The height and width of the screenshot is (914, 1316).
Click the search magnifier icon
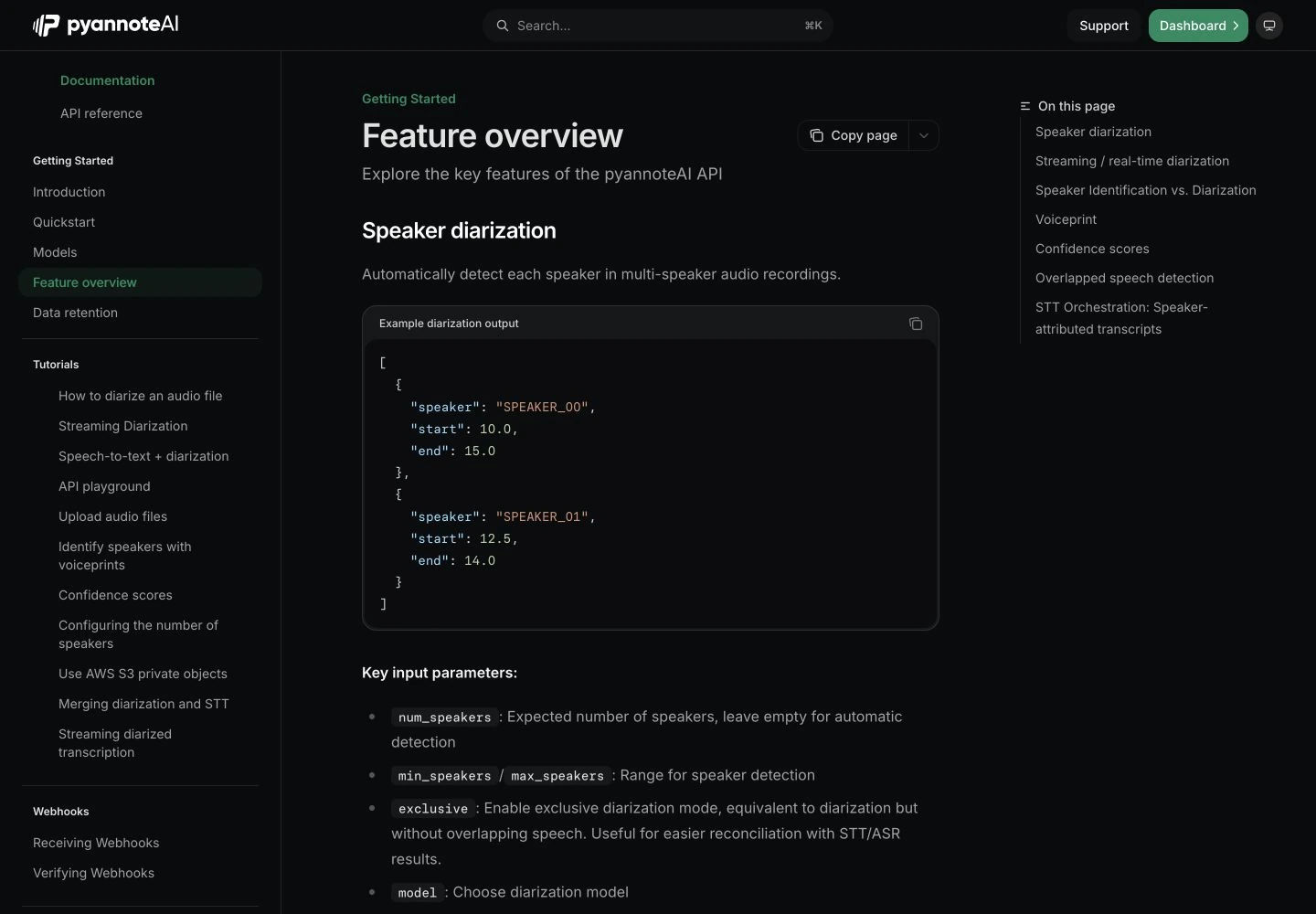tap(502, 26)
